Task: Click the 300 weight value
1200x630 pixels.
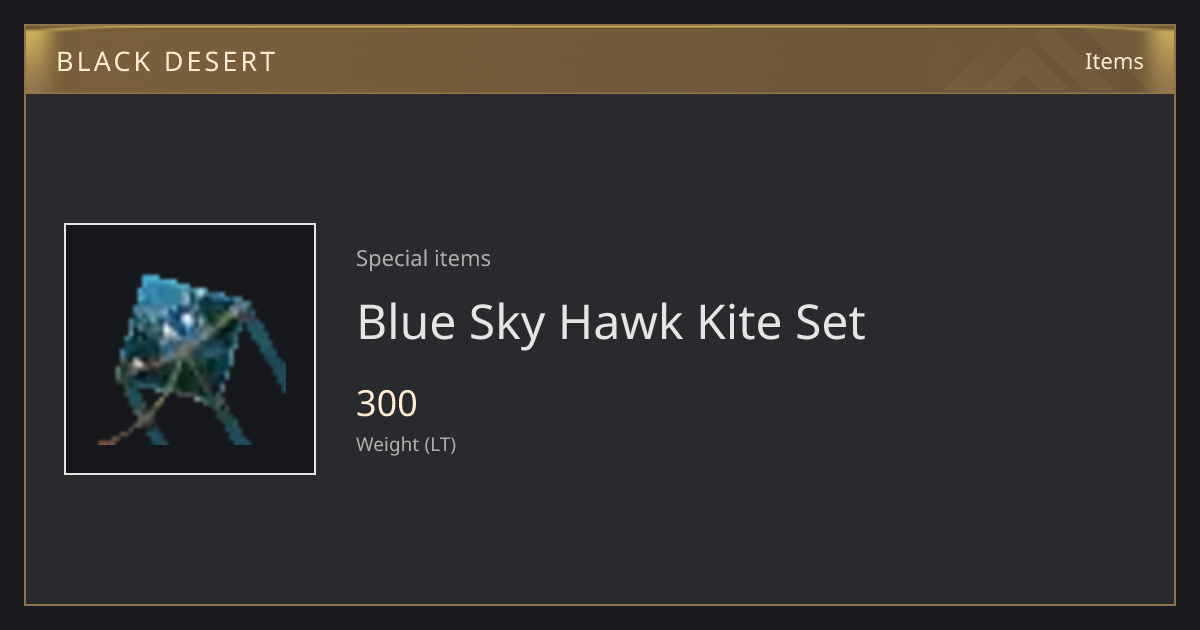Action: pos(387,404)
